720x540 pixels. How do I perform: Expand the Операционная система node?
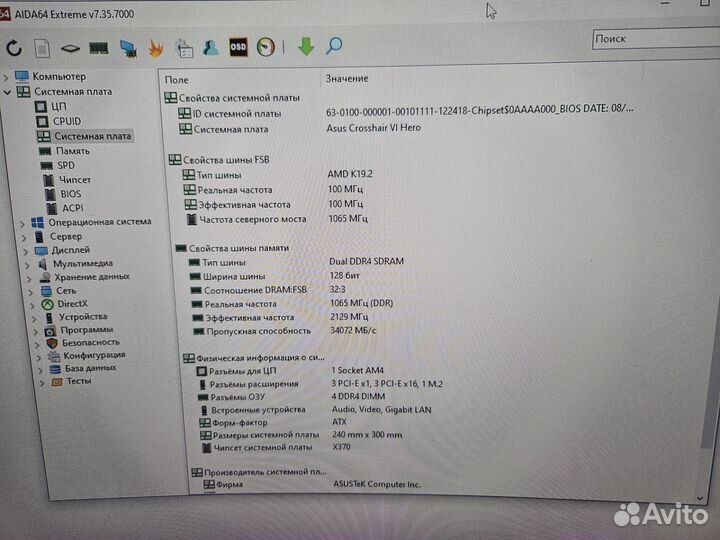coord(22,224)
